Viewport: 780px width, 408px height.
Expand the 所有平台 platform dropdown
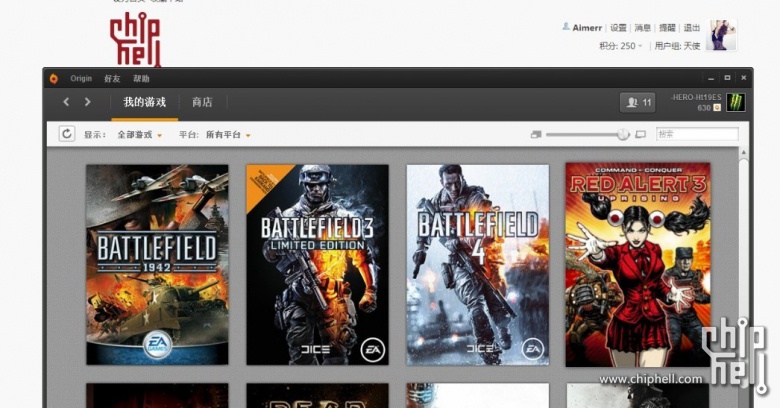point(228,135)
